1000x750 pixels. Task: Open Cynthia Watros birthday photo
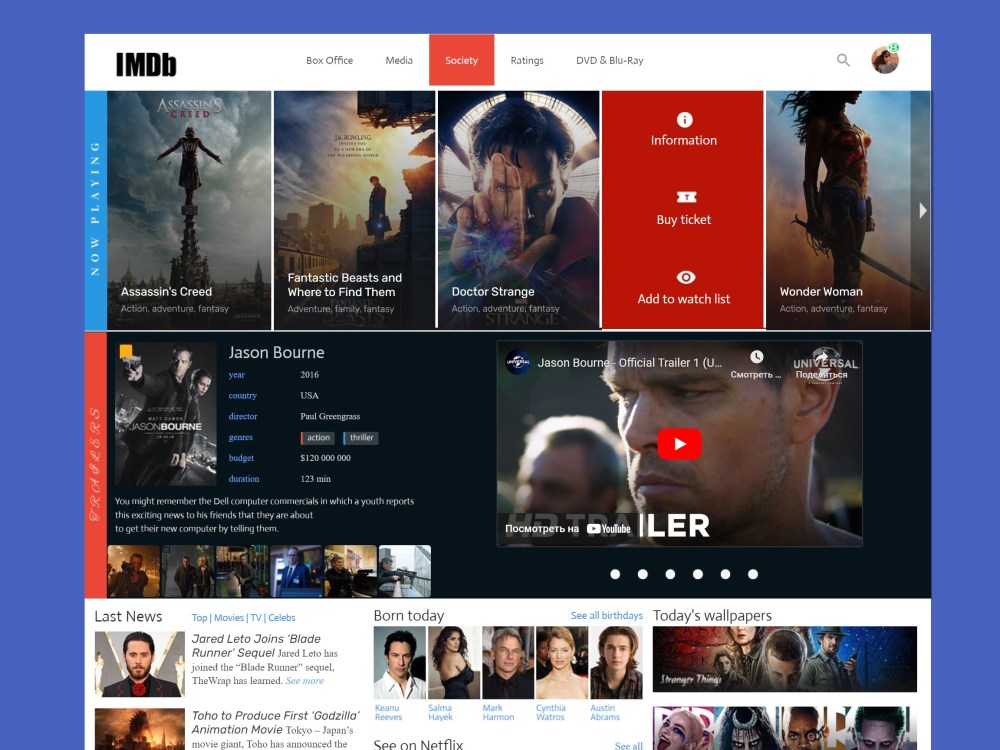click(562, 662)
